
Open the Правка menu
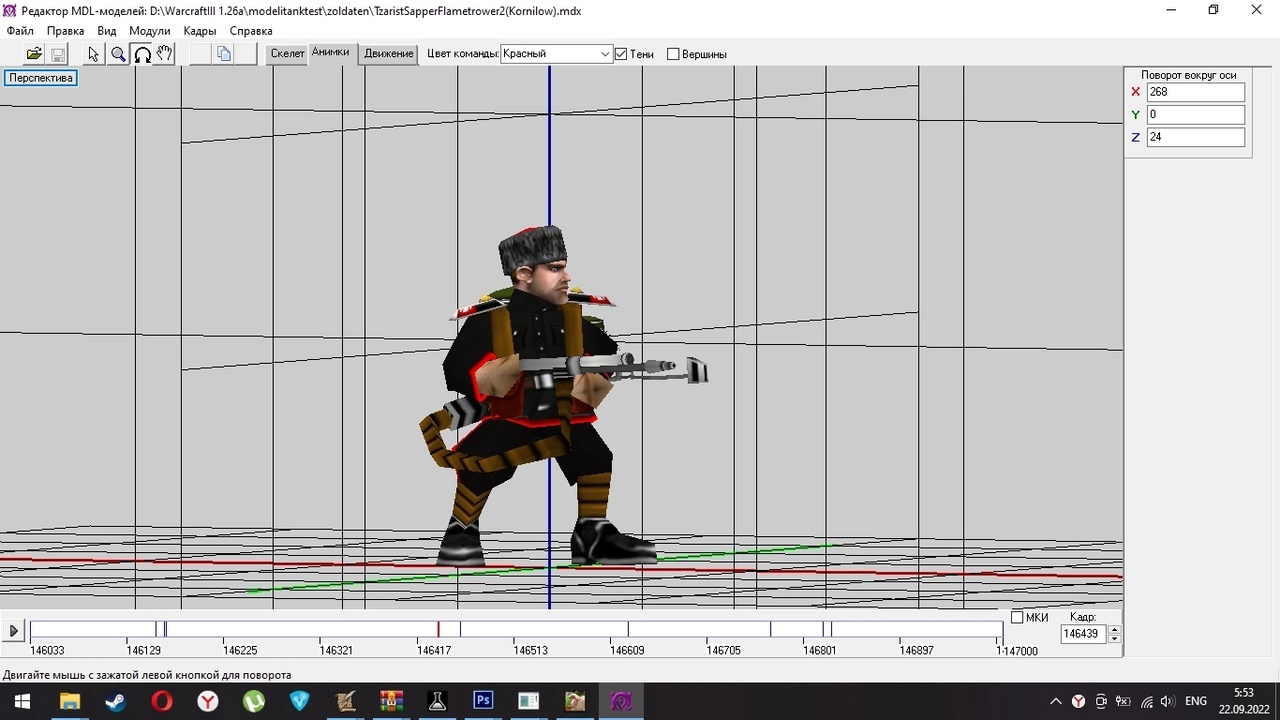(66, 31)
